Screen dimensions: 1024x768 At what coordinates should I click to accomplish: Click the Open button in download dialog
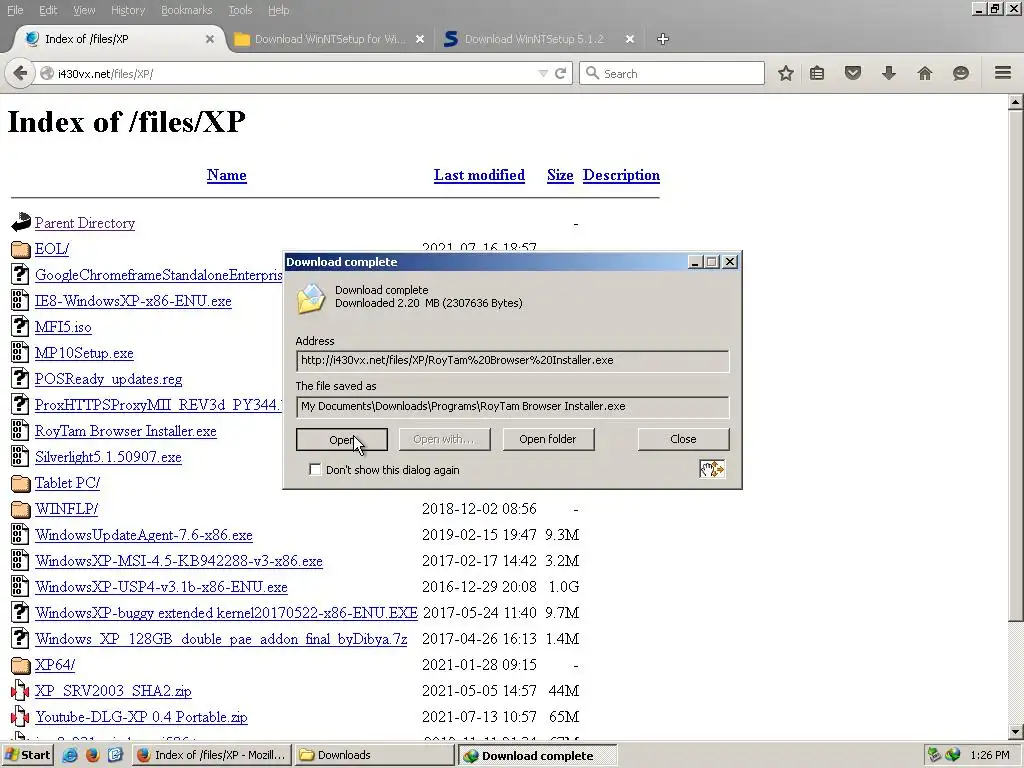342,440
